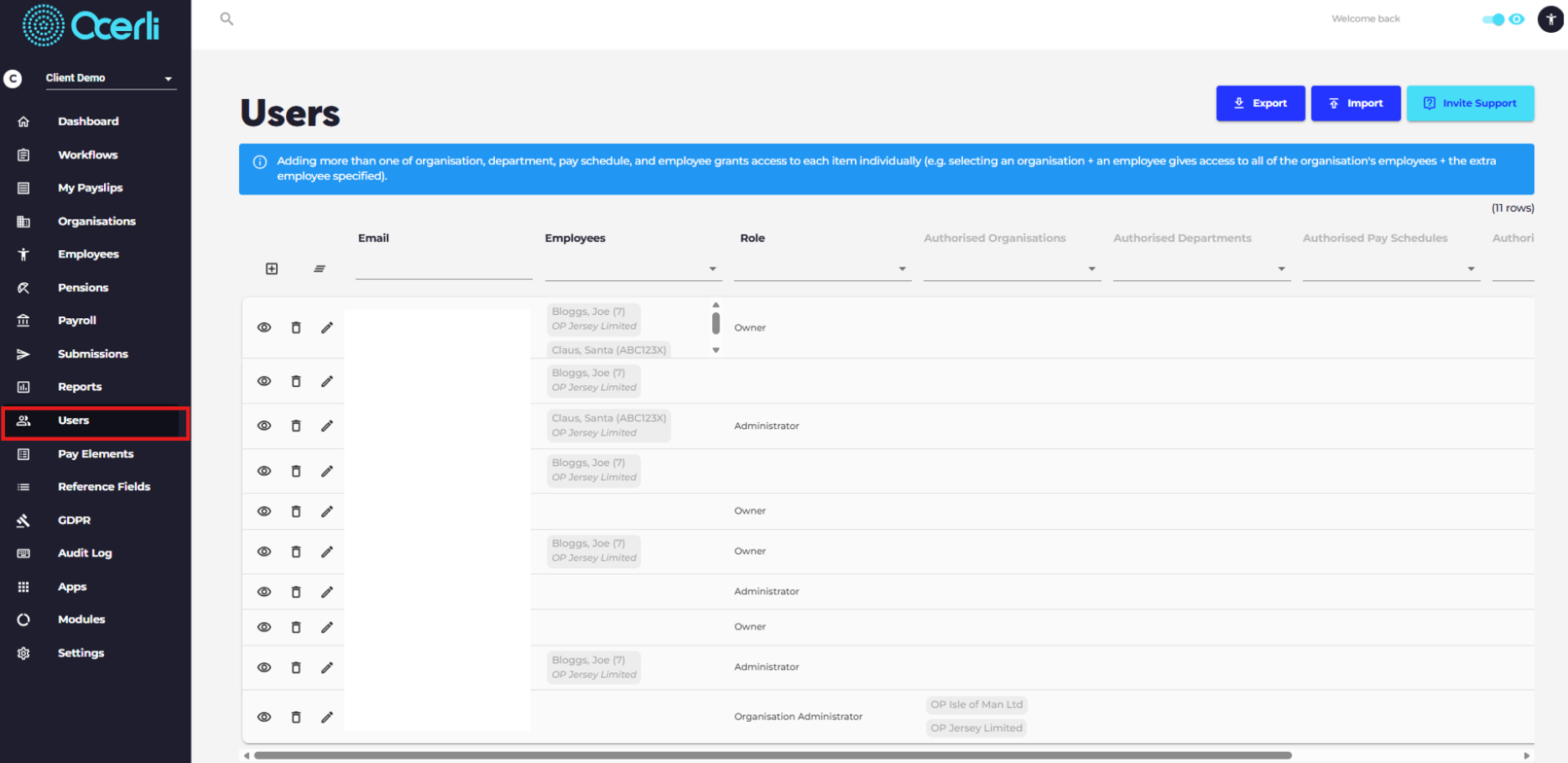Click the Submissions arrow icon
Image resolution: width=1568 pixels, height=763 pixels.
(23, 354)
